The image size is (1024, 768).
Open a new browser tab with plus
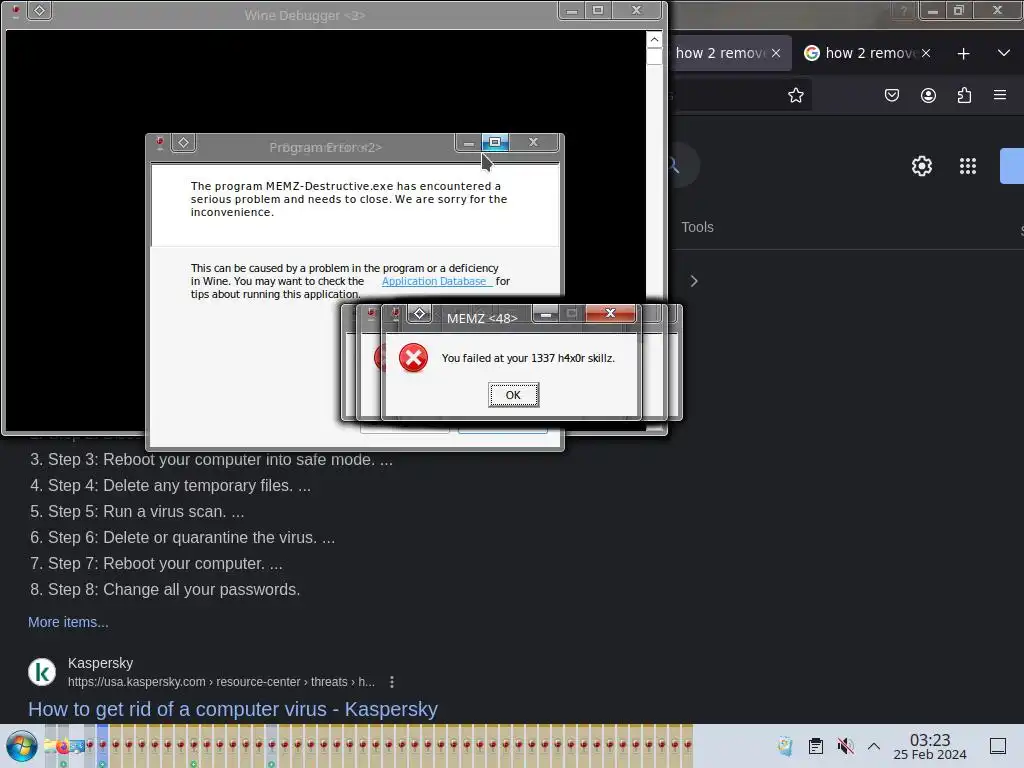(x=963, y=54)
